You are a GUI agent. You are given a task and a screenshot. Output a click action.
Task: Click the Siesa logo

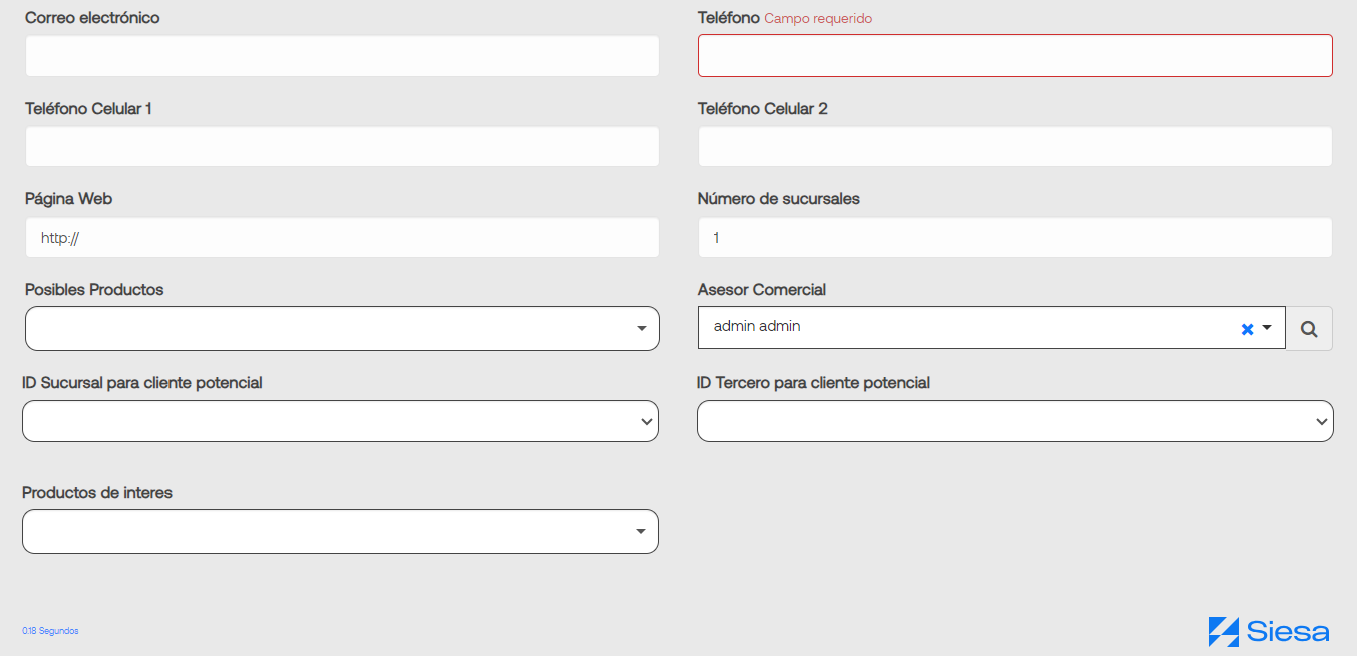point(1268,631)
